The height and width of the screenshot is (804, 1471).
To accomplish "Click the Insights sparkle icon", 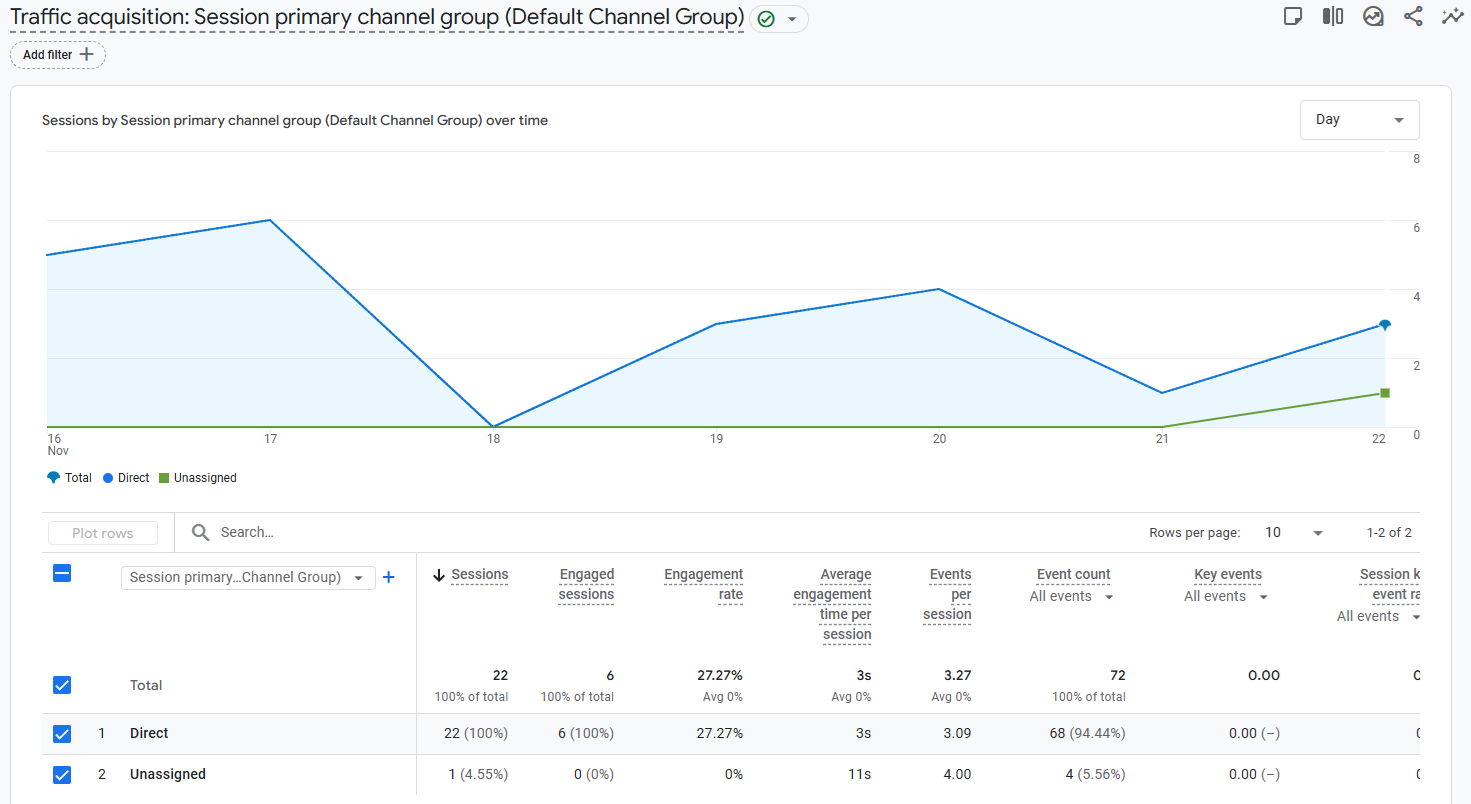I will 1453,16.
